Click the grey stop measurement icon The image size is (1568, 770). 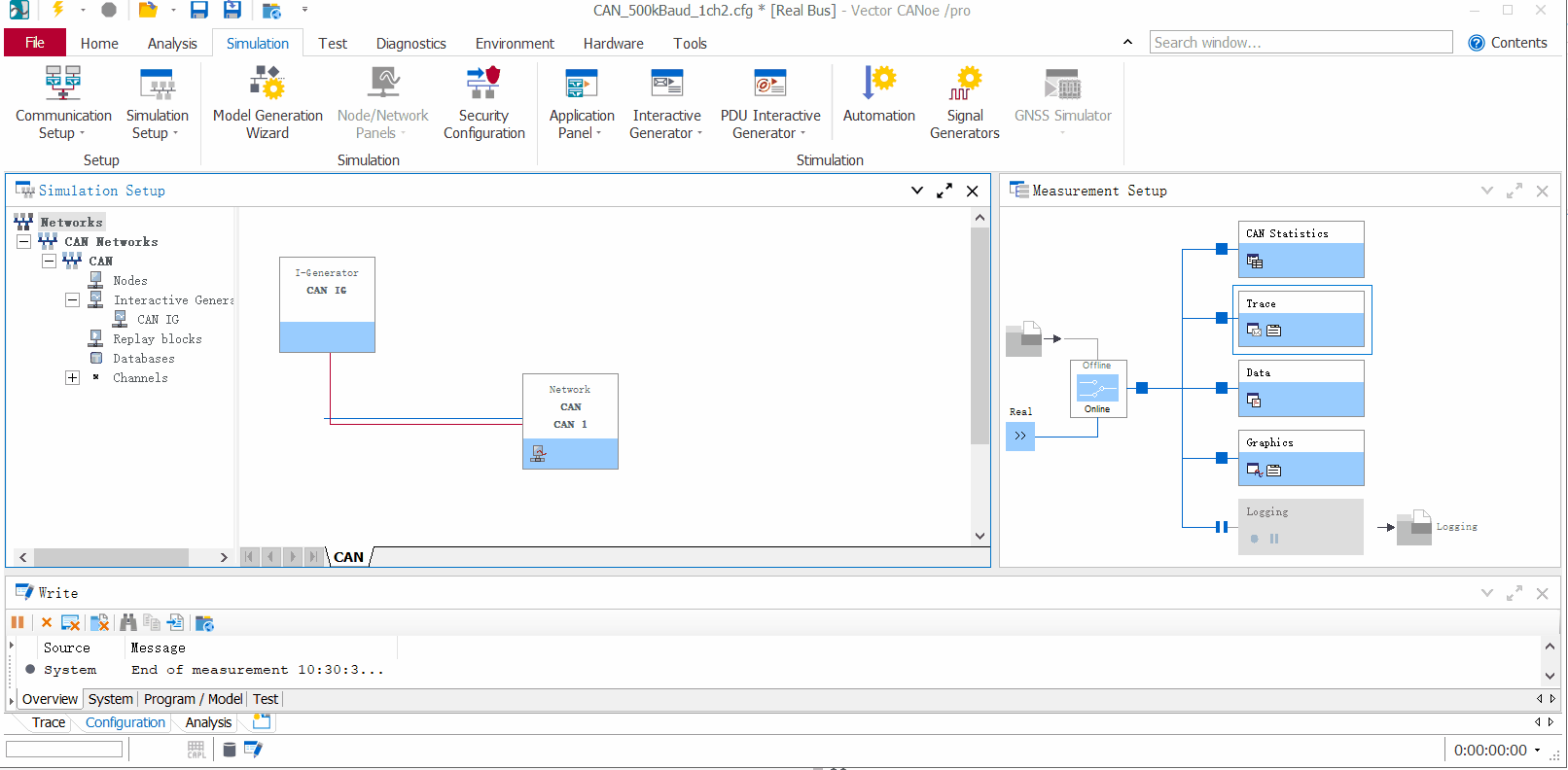coord(109,10)
